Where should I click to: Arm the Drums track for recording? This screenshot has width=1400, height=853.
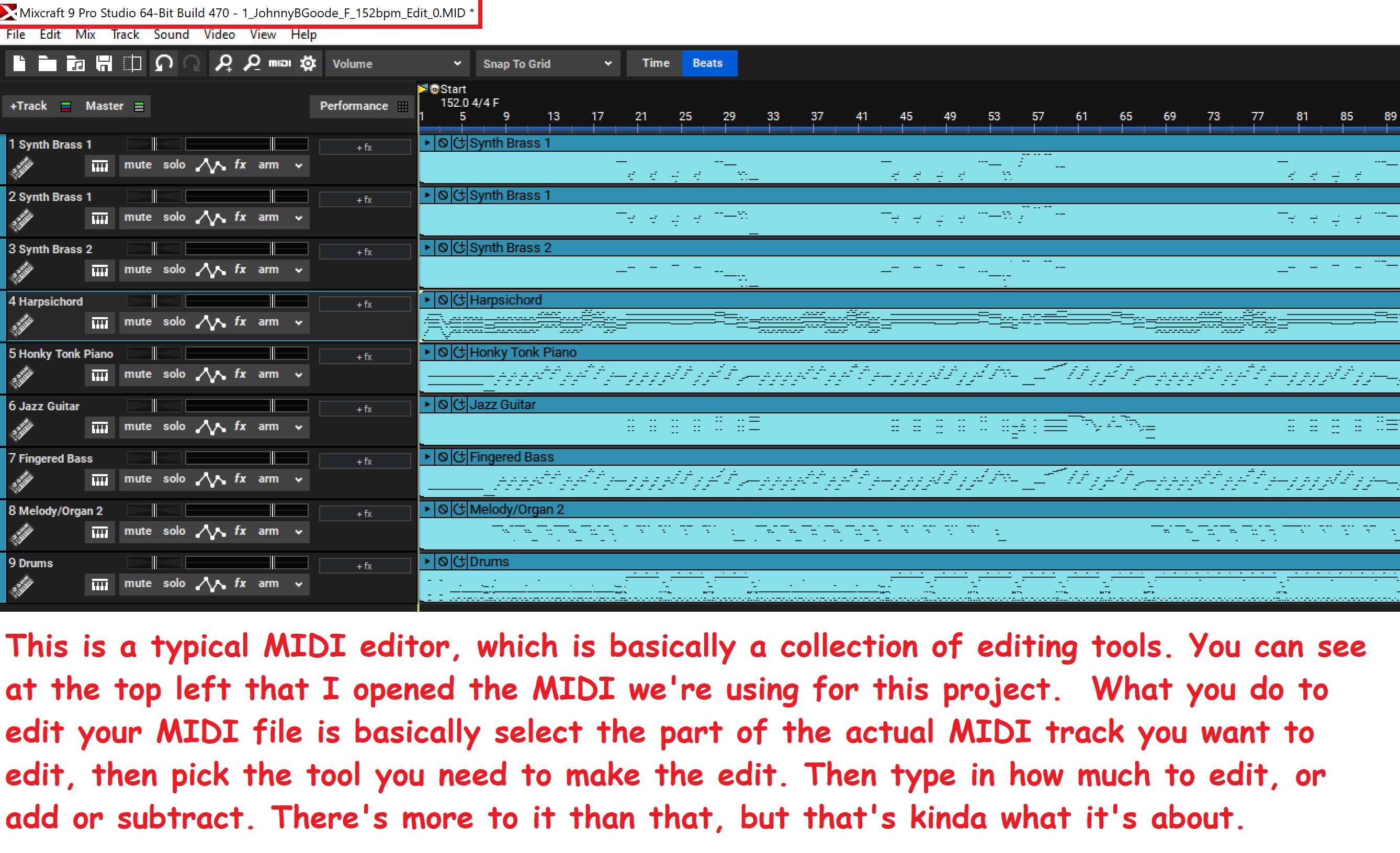click(268, 583)
